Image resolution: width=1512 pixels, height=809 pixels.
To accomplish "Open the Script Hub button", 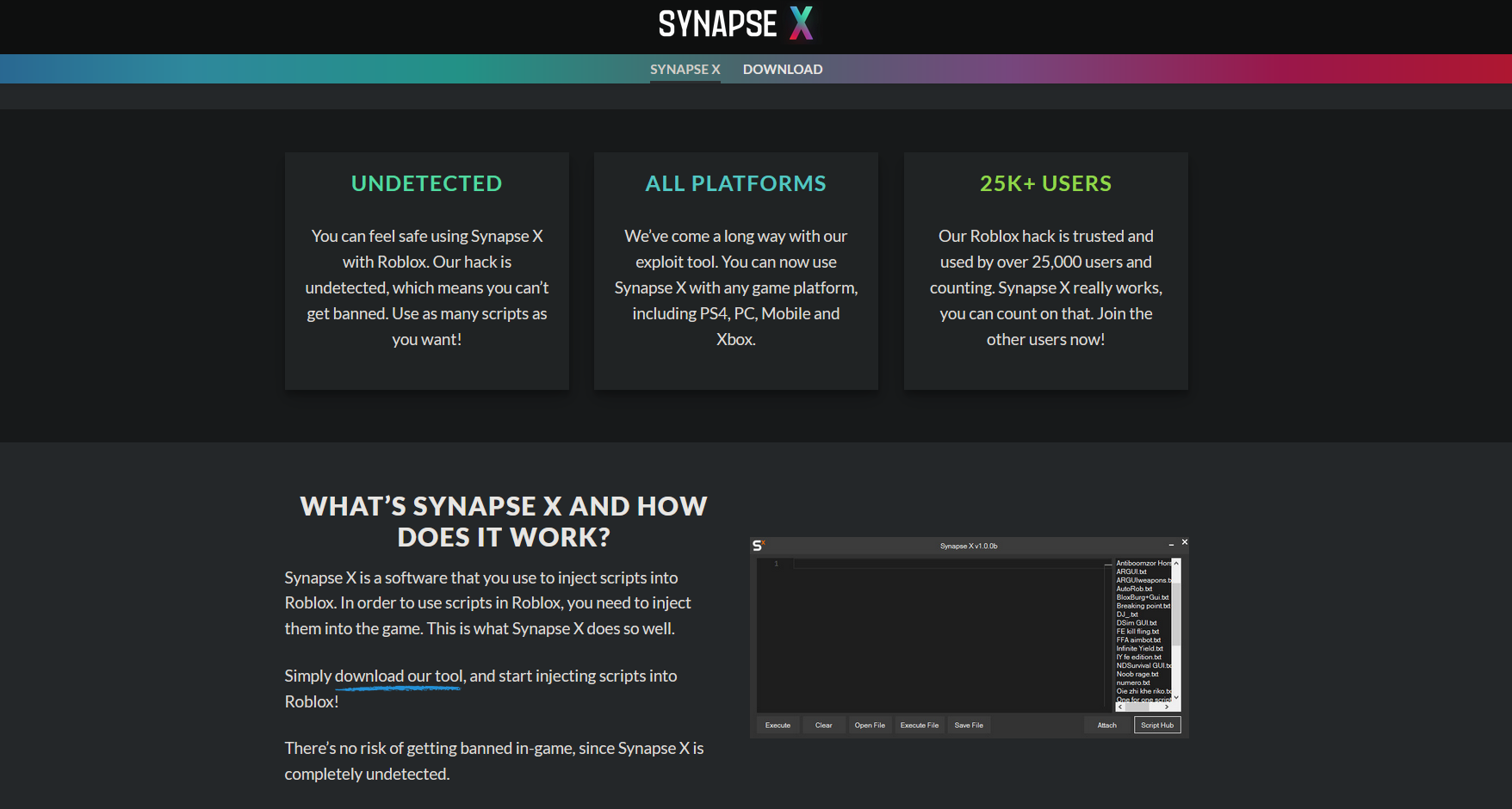I will pyautogui.click(x=1157, y=726).
